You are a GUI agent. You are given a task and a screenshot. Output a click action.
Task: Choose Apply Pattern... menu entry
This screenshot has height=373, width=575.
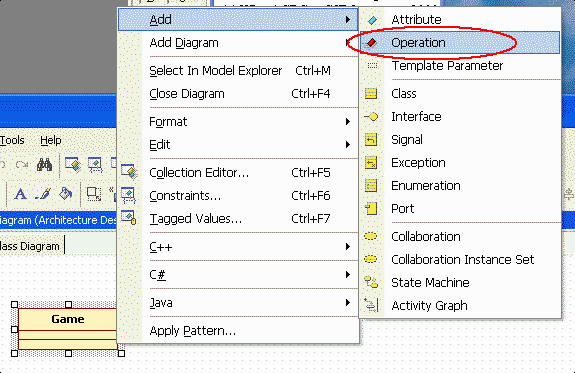tap(238, 330)
